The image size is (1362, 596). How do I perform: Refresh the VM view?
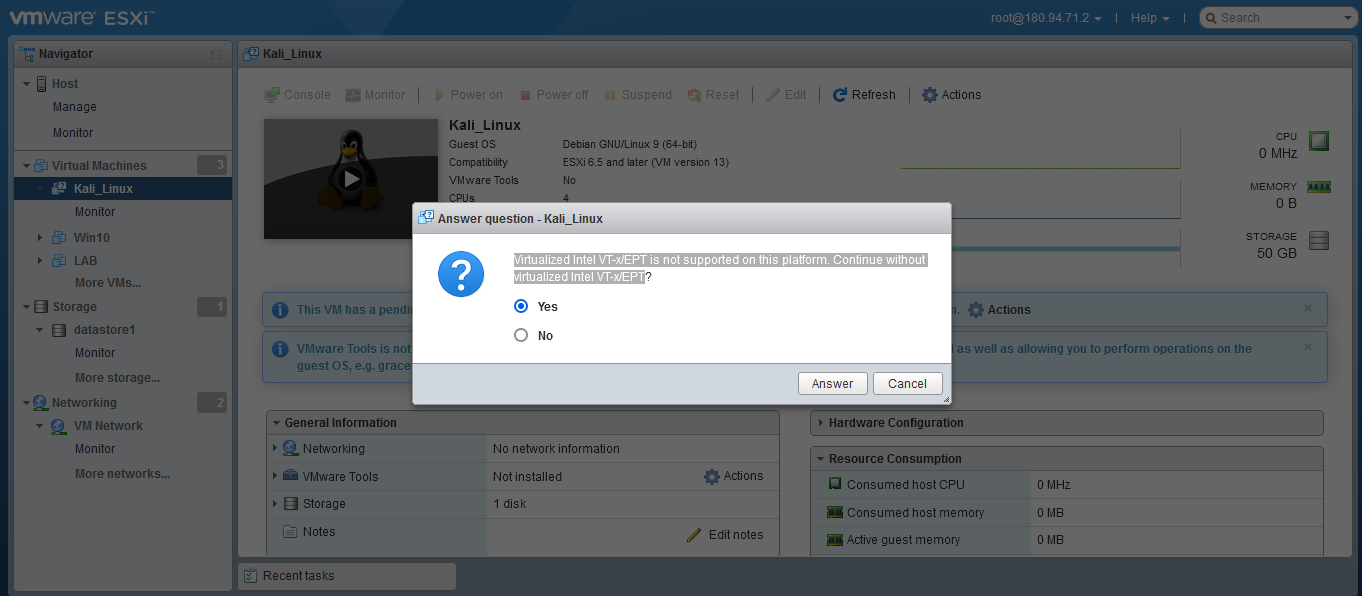click(x=864, y=95)
